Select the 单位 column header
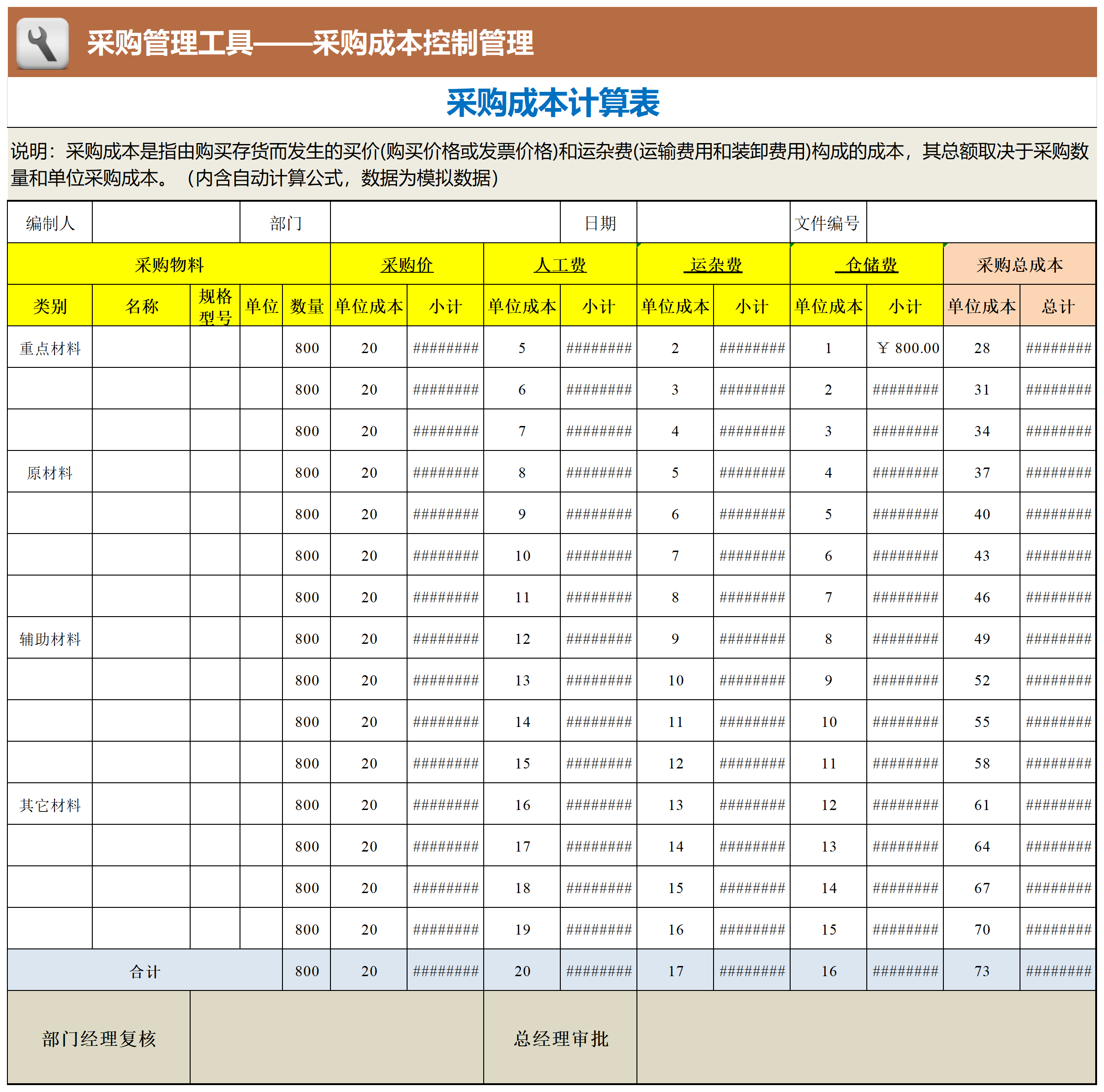Viewport: 1104px width, 1092px height. [x=261, y=306]
